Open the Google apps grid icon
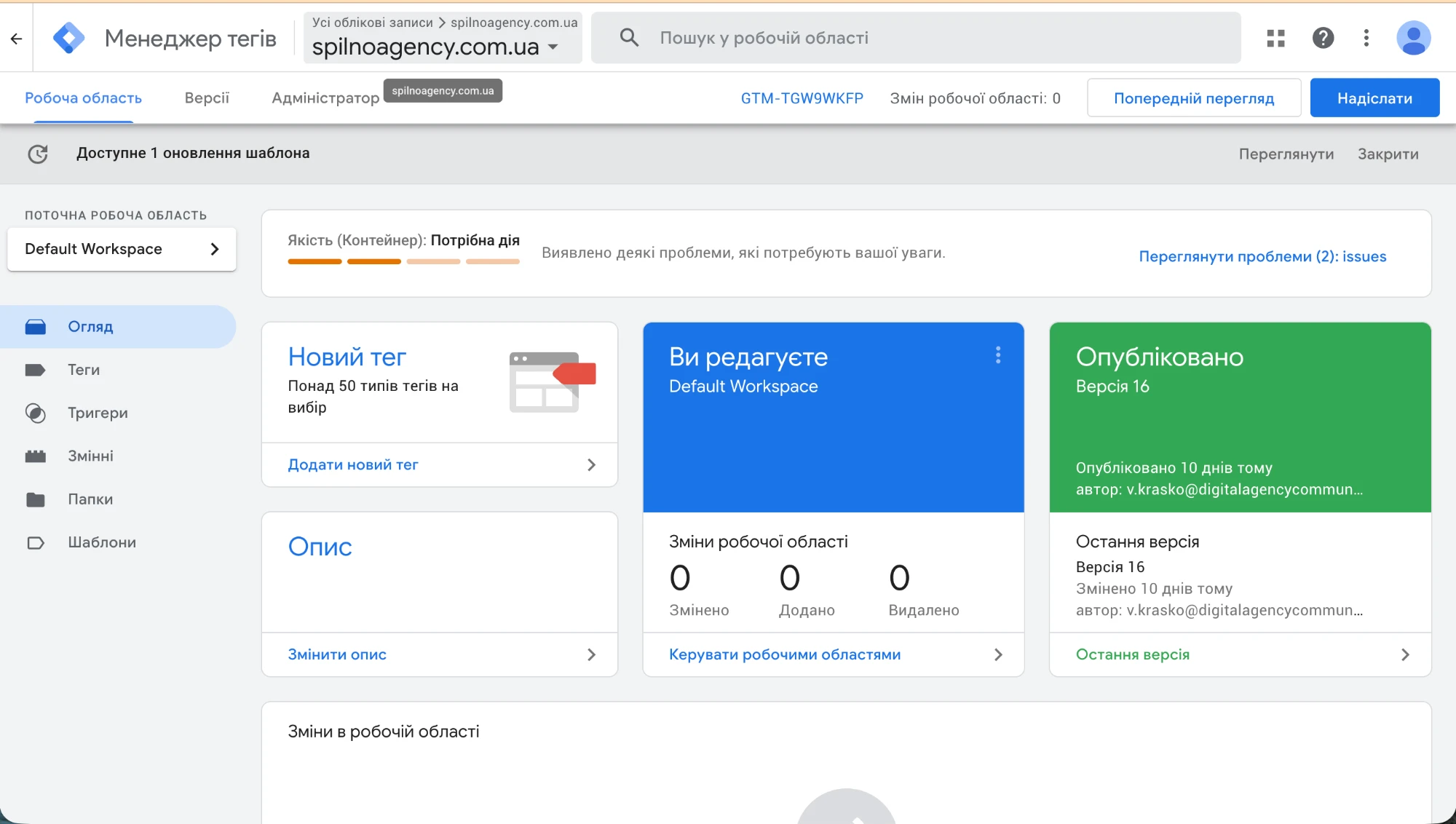 tap(1276, 38)
